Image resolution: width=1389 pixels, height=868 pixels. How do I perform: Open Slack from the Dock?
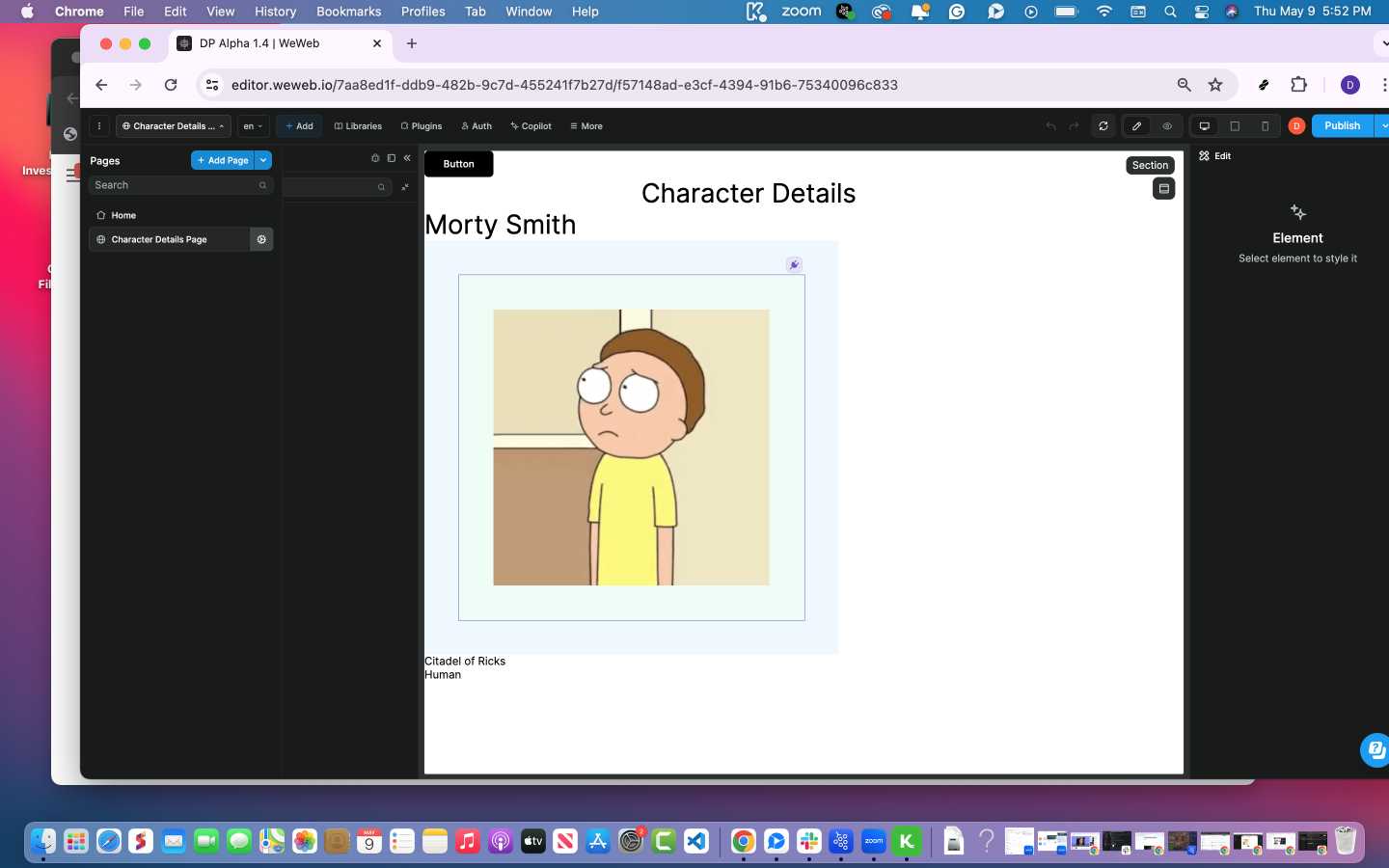point(808,841)
